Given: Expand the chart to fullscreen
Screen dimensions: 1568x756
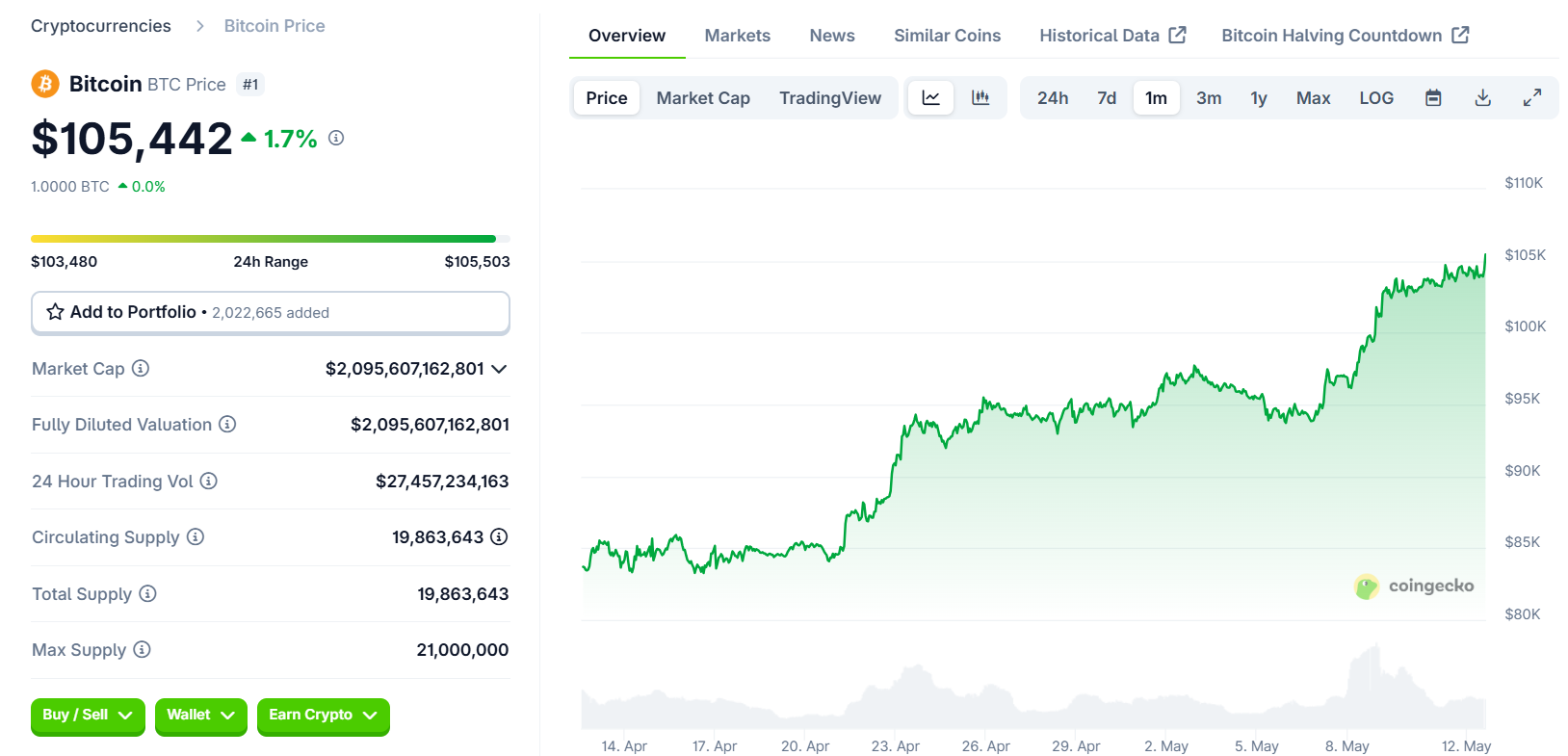Looking at the screenshot, I should [x=1531, y=98].
